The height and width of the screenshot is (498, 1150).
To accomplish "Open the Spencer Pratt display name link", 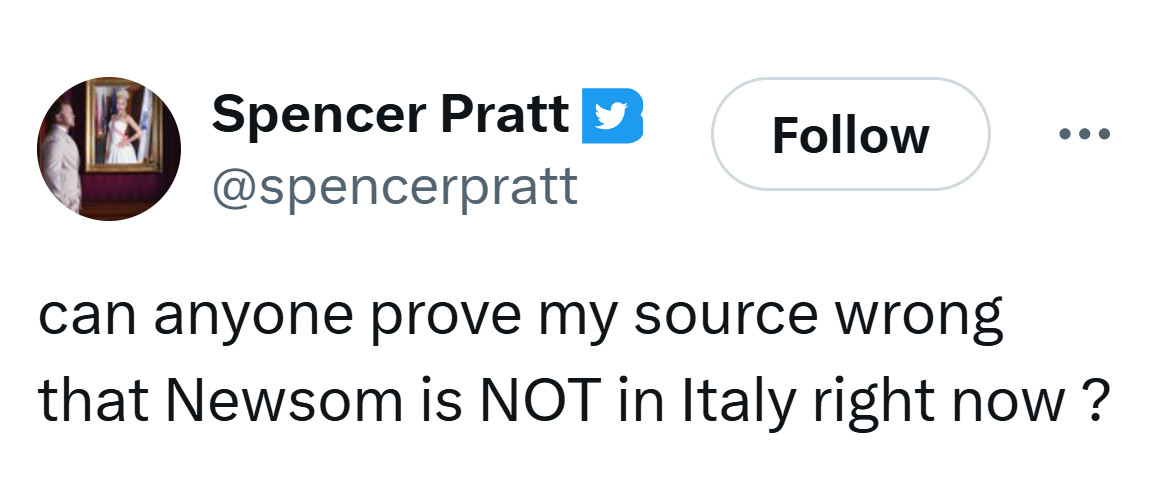I will 390,113.
